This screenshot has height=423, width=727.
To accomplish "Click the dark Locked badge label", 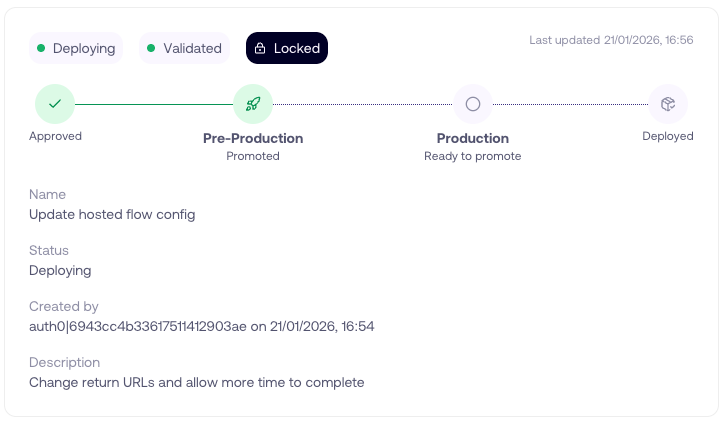I will click(x=297, y=48).
